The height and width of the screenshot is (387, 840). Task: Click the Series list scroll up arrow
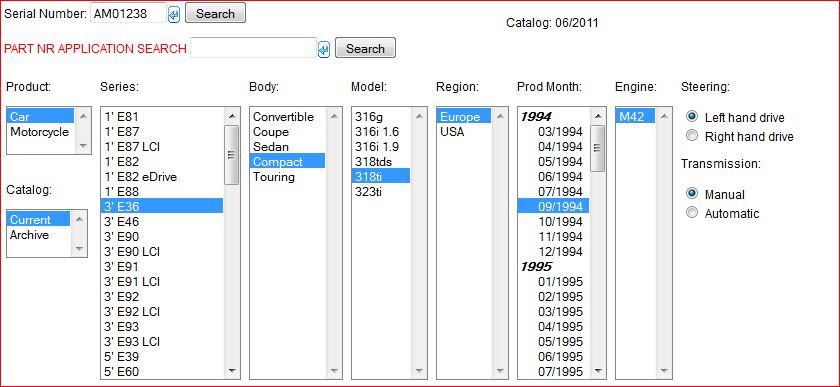[231, 115]
